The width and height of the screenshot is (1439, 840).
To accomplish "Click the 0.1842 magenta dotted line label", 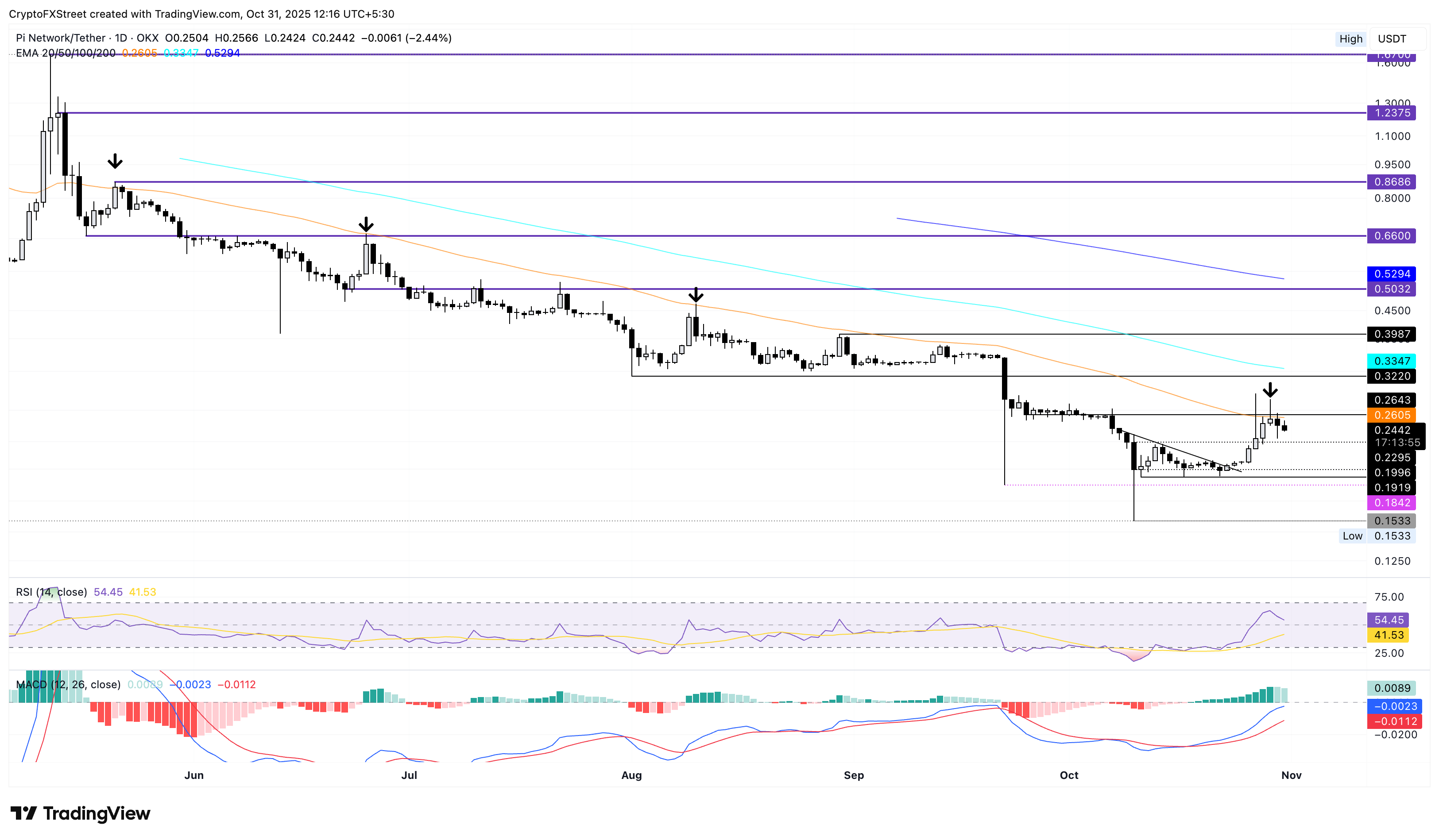I will 1391,503.
